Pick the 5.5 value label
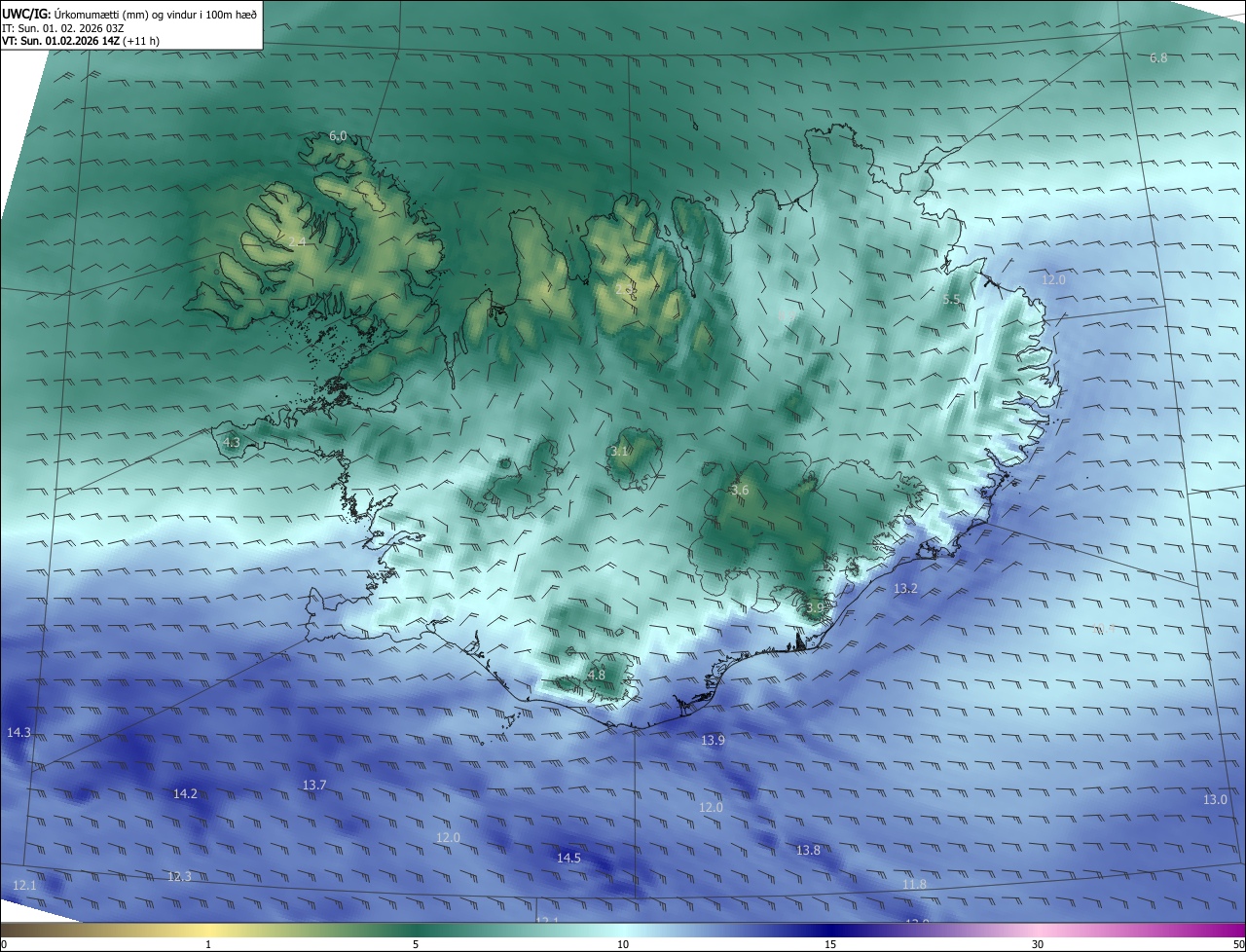Viewport: 1246px width, 952px height. pos(952,300)
